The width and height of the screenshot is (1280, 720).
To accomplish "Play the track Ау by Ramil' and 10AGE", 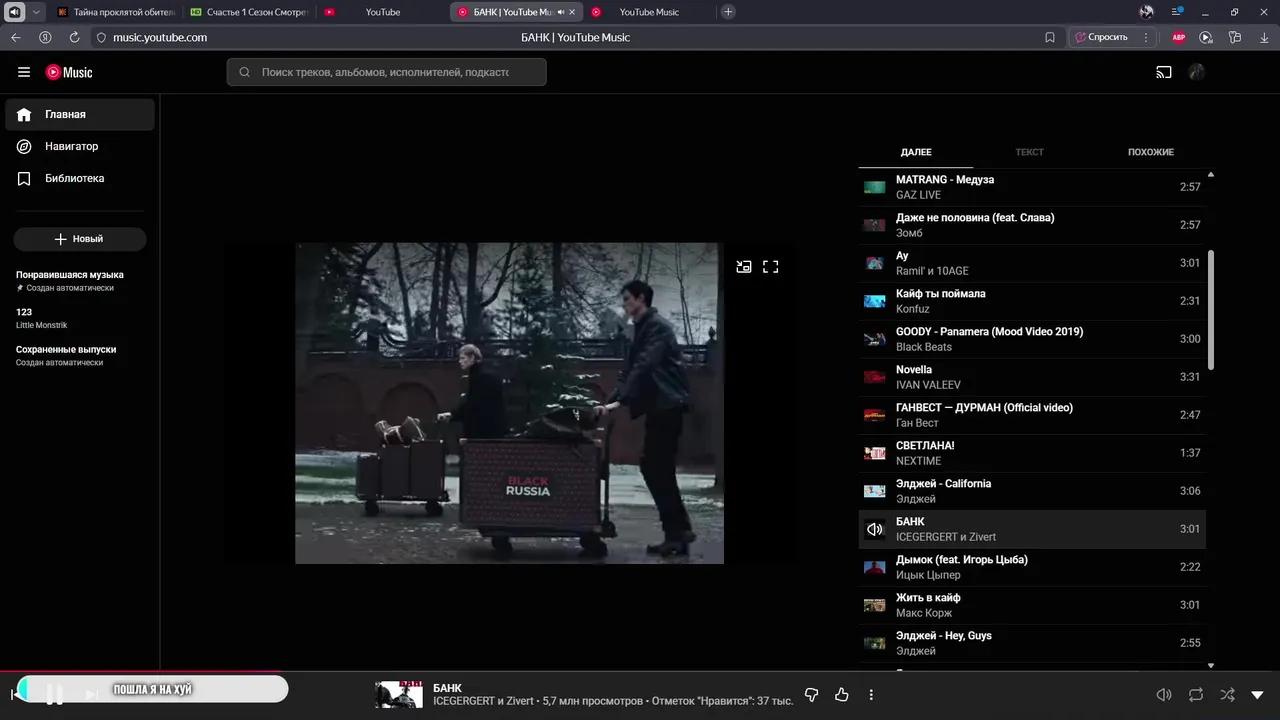I will coord(1032,263).
